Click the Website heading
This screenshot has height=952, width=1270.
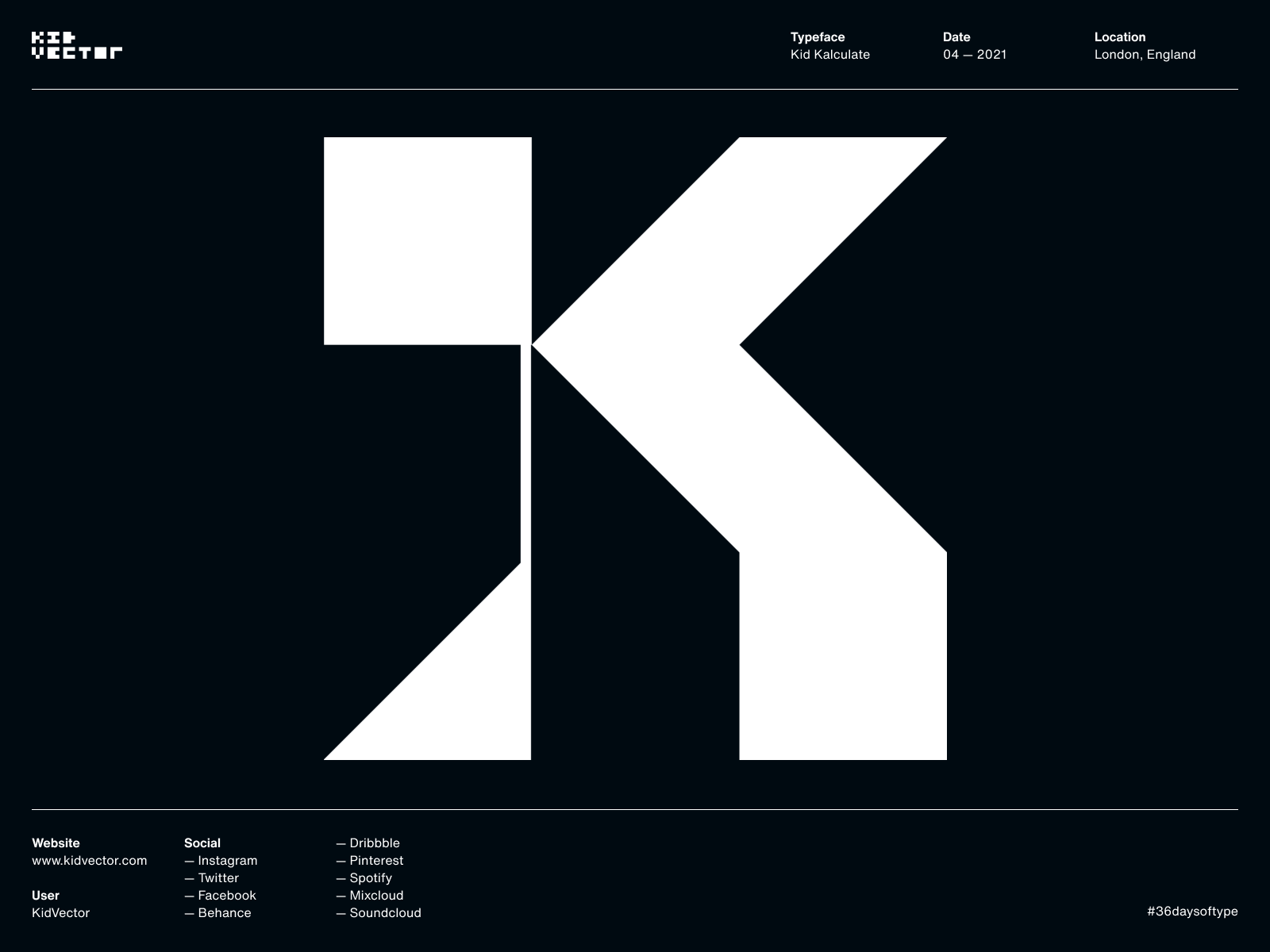(56, 843)
